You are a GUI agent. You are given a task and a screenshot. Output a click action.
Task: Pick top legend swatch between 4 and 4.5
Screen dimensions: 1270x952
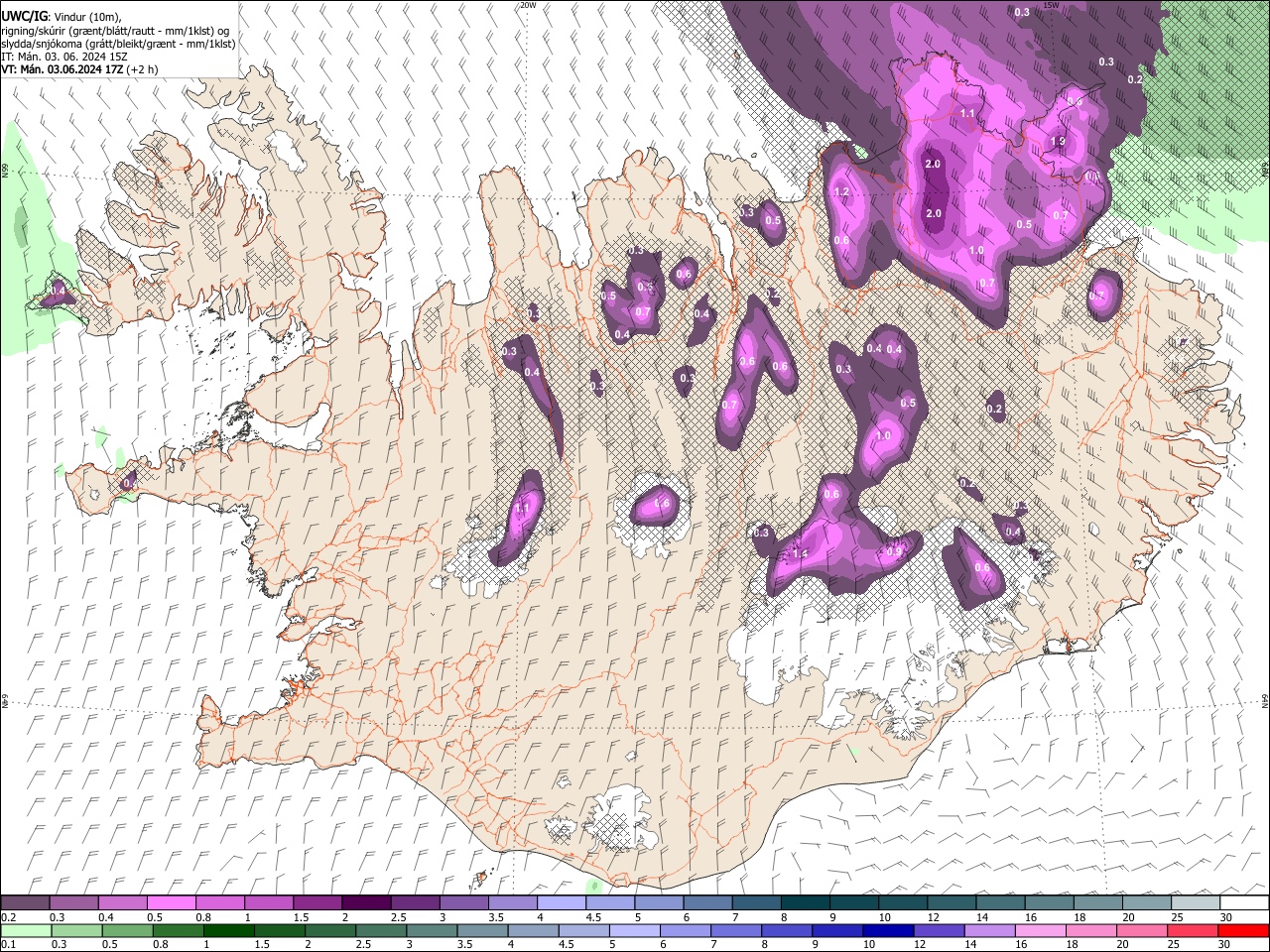561,903
